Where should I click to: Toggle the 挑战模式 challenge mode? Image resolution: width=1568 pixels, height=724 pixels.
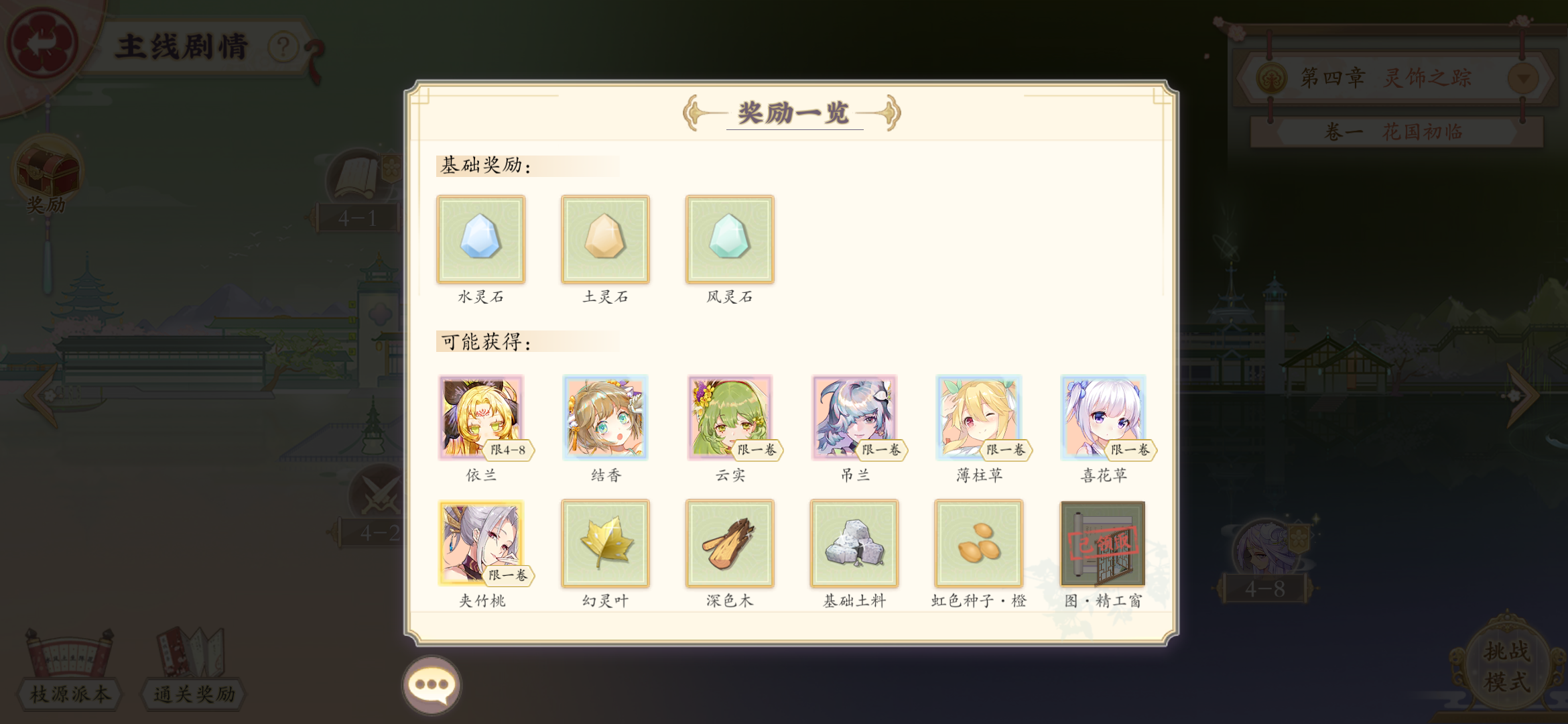(1508, 667)
